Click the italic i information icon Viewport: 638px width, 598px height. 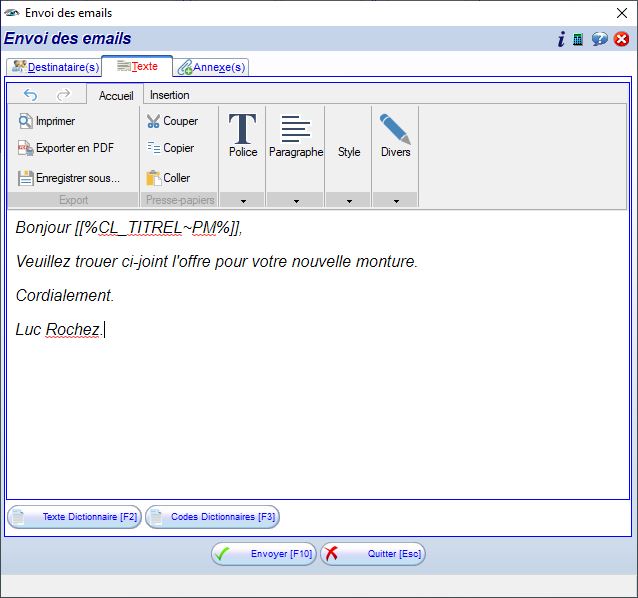(561, 39)
